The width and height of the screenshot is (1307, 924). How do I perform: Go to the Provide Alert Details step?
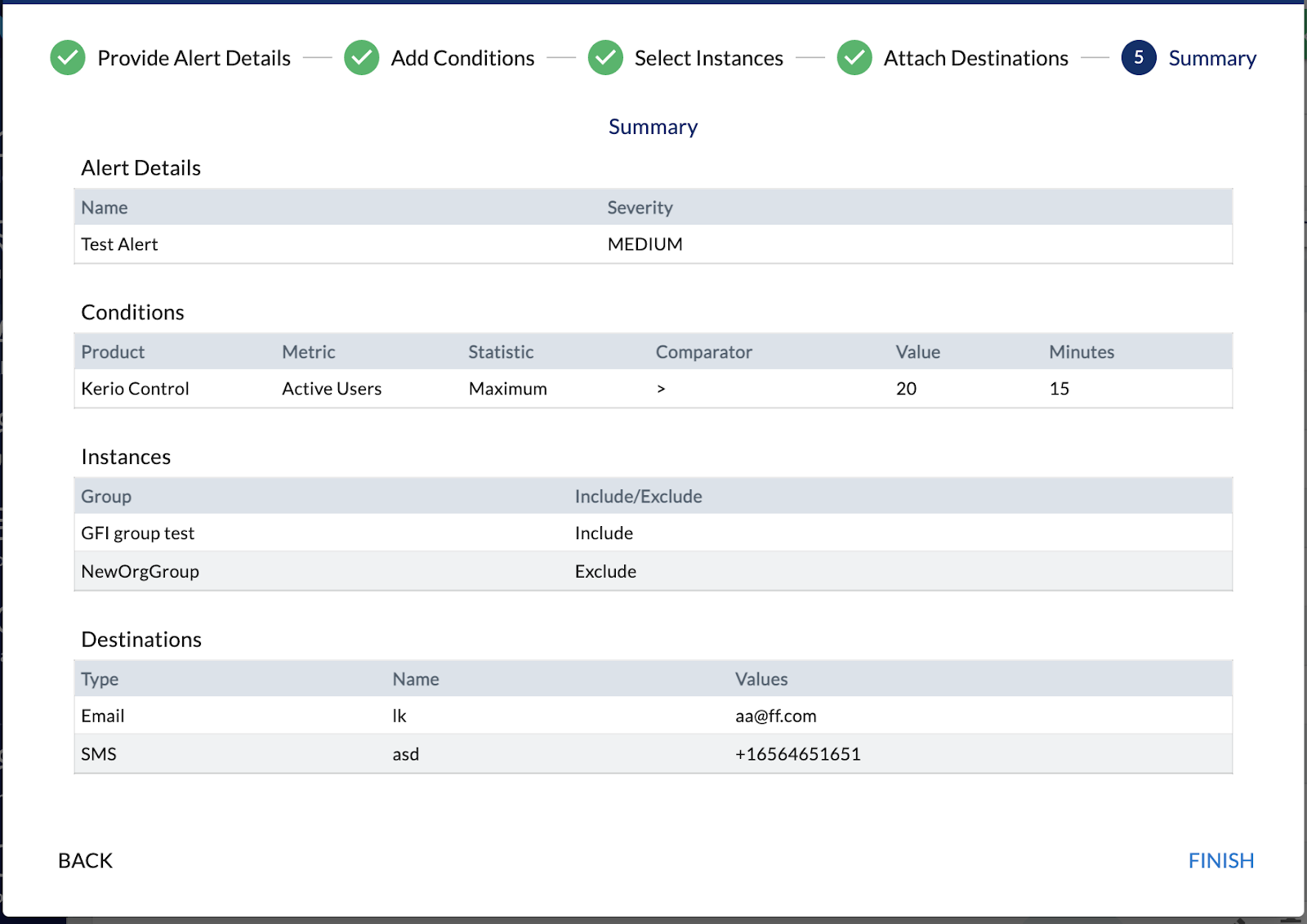194,58
